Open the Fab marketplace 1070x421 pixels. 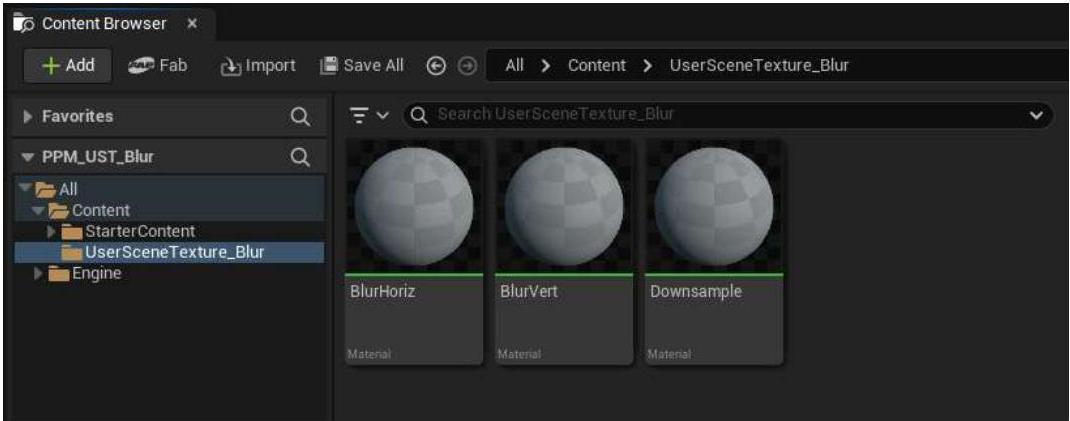click(157, 65)
